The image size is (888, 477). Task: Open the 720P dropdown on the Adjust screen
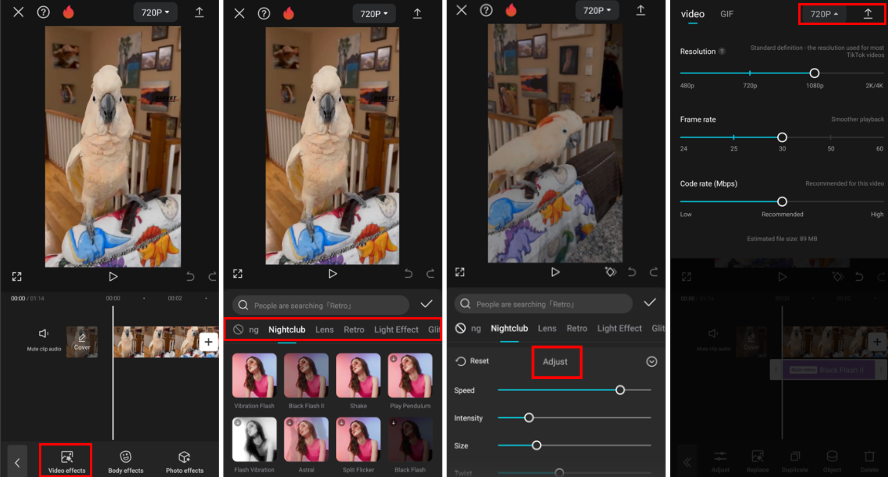pyautogui.click(x=597, y=11)
